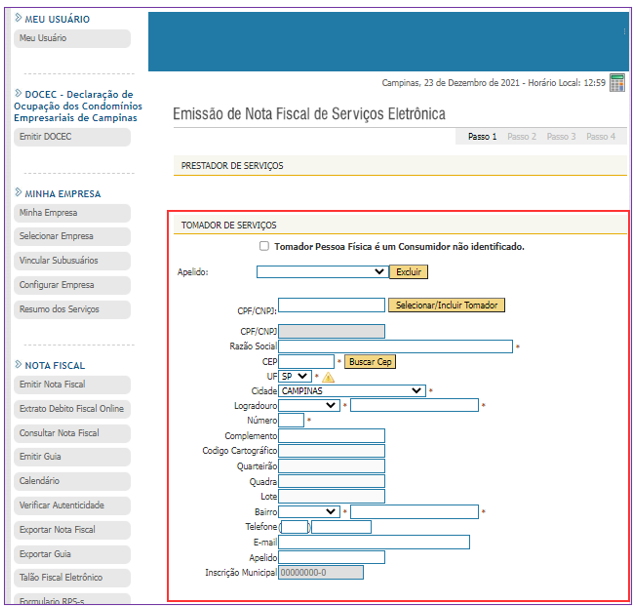The width and height of the screenshot is (636, 610).
Task: Click the MINHA EMPRESA section heading
Action: tap(62, 194)
